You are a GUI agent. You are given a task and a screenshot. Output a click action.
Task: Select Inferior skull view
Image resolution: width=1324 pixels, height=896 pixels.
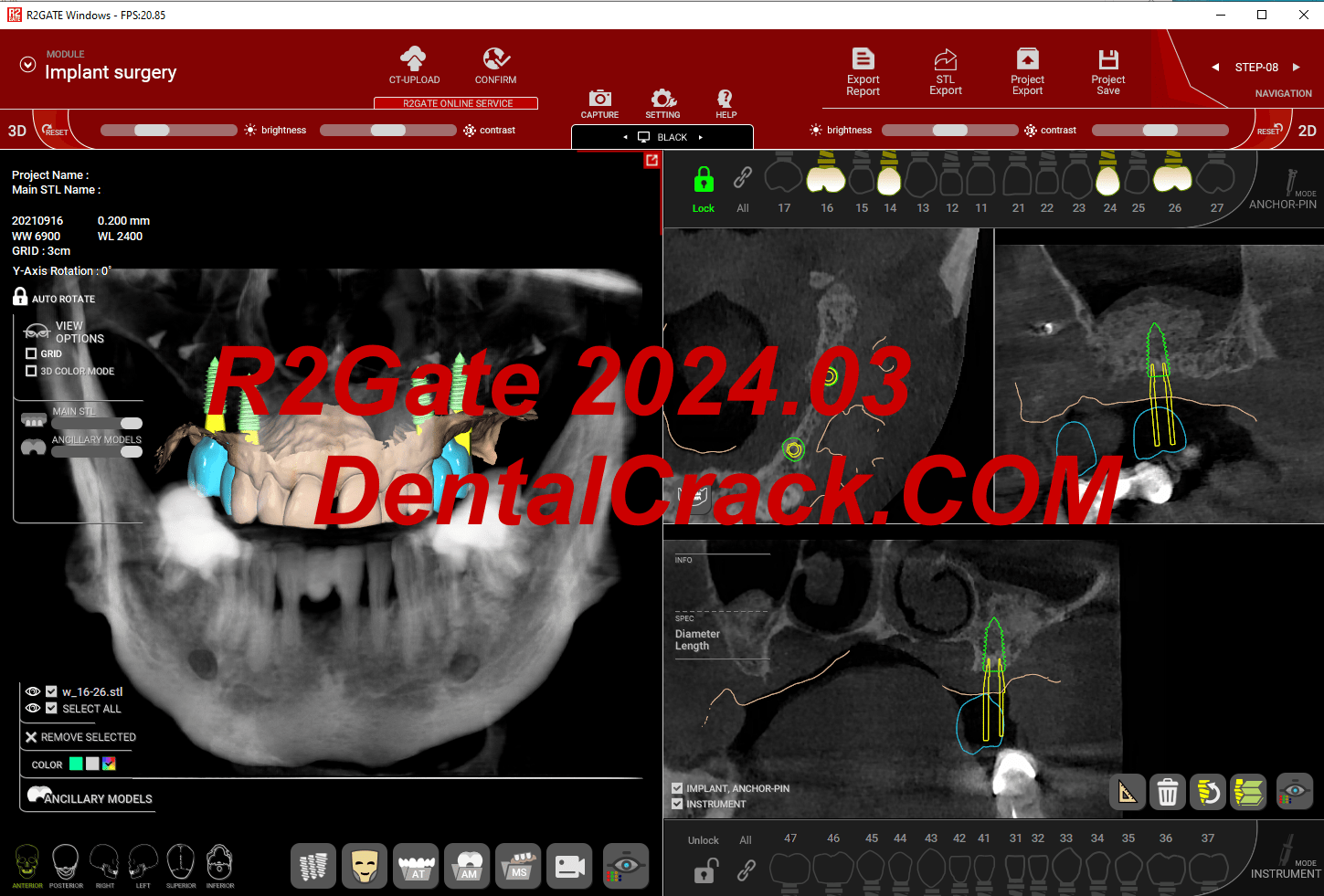(220, 863)
